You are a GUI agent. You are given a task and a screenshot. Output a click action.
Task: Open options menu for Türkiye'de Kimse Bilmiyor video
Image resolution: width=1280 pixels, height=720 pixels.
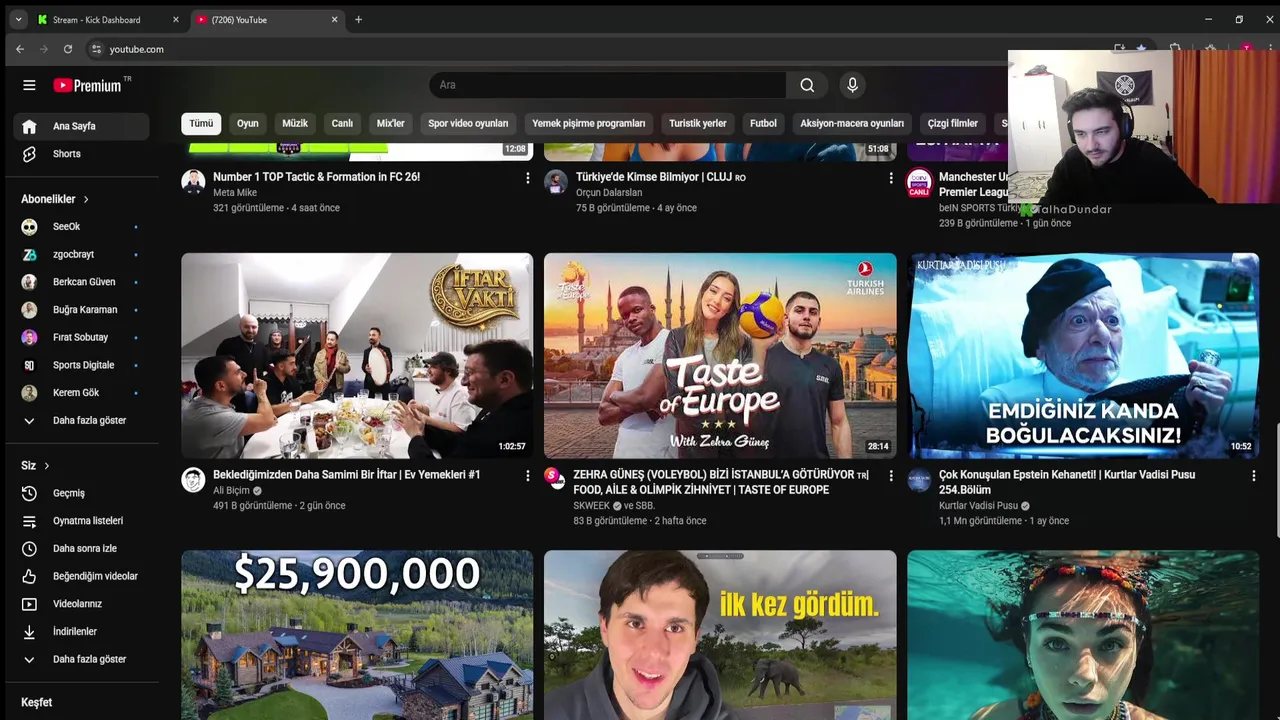coord(891,178)
